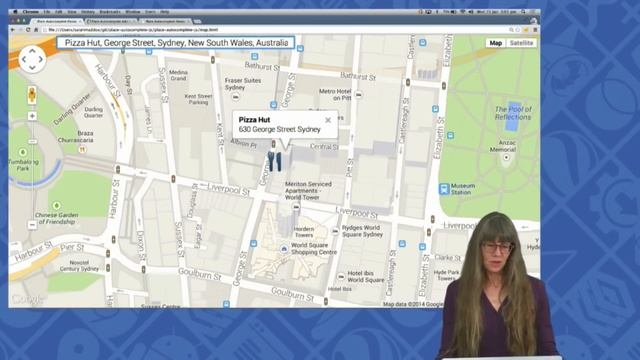Click the Elizabeth St bus stop by The Pool of Reflections

(x=436, y=109)
